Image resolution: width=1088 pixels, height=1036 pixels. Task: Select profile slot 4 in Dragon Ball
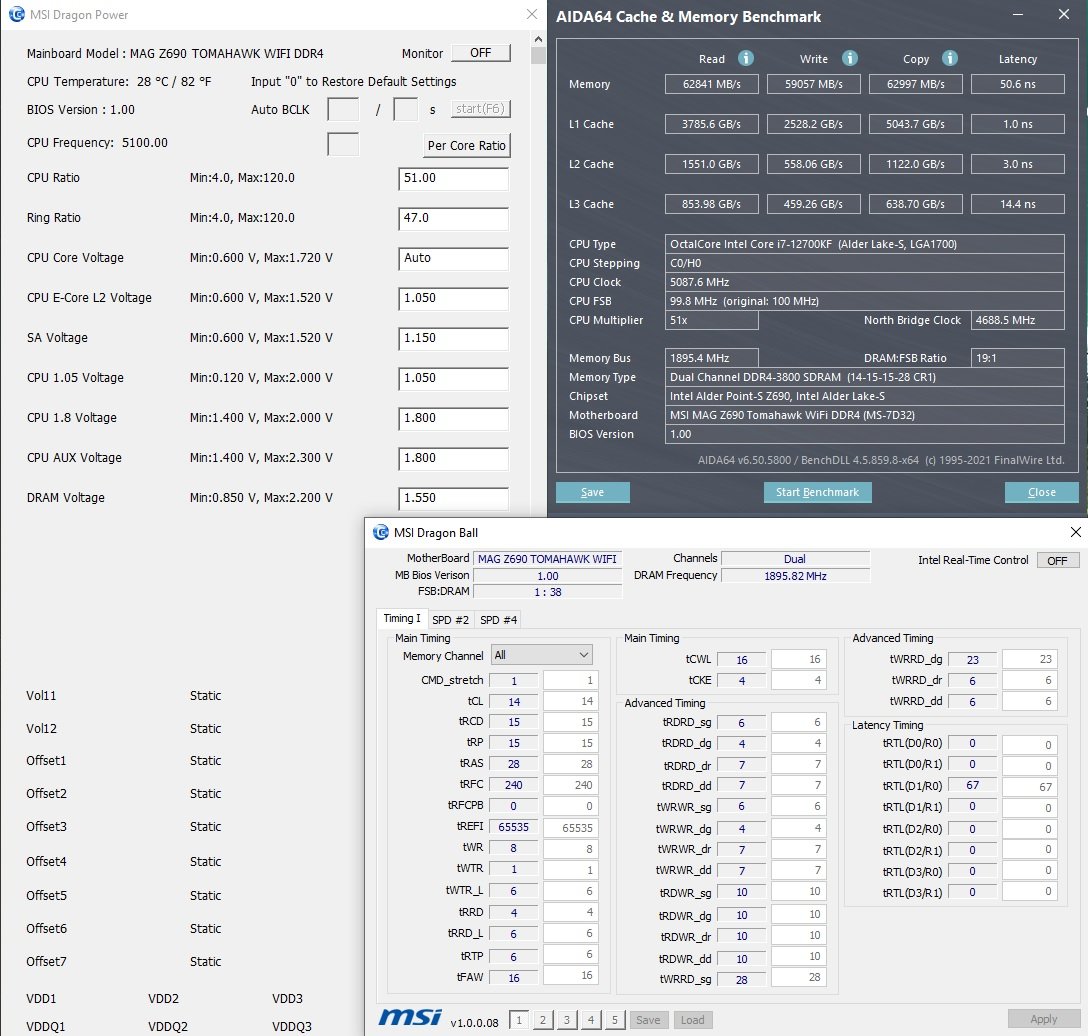point(590,1019)
